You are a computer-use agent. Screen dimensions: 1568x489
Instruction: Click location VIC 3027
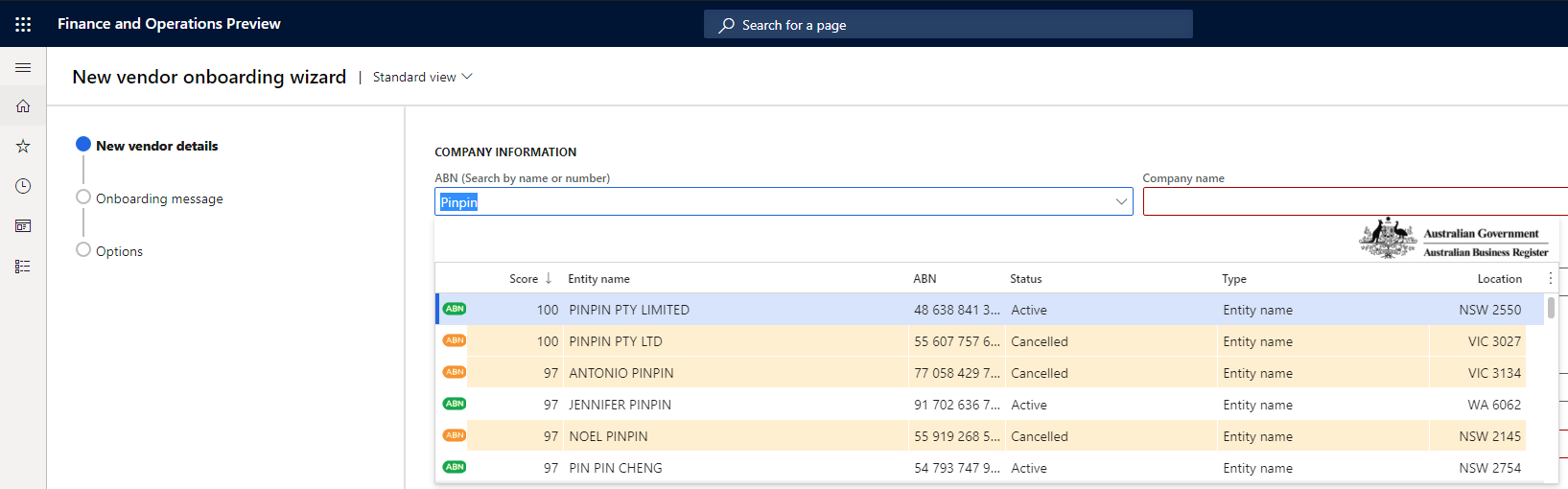[x=1494, y=341]
